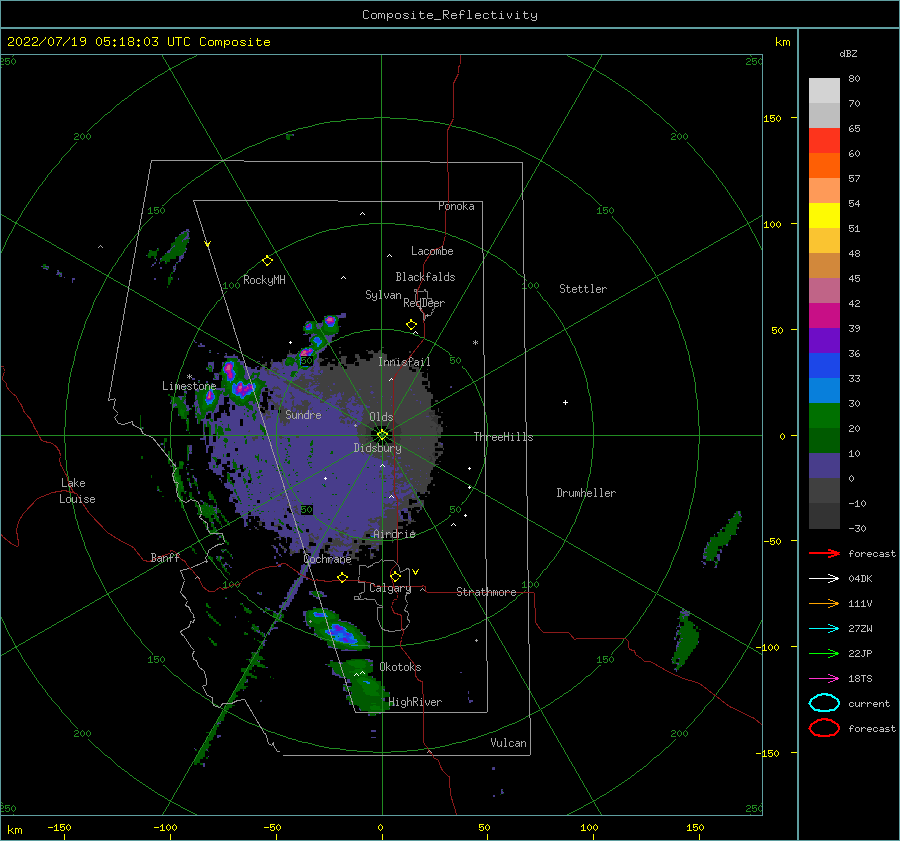
Task: Pick the 42 dBZ magenta swatch
Action: 824,316
